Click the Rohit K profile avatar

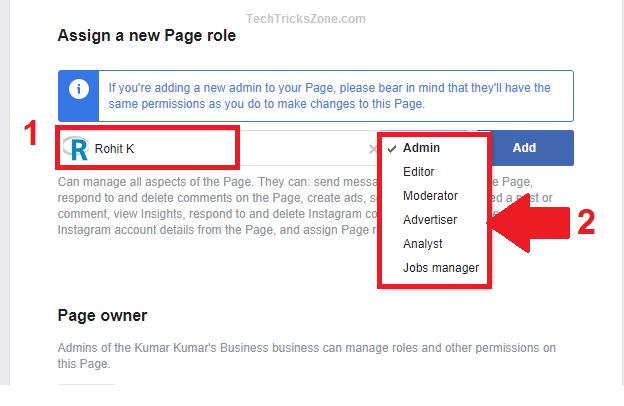pos(75,149)
